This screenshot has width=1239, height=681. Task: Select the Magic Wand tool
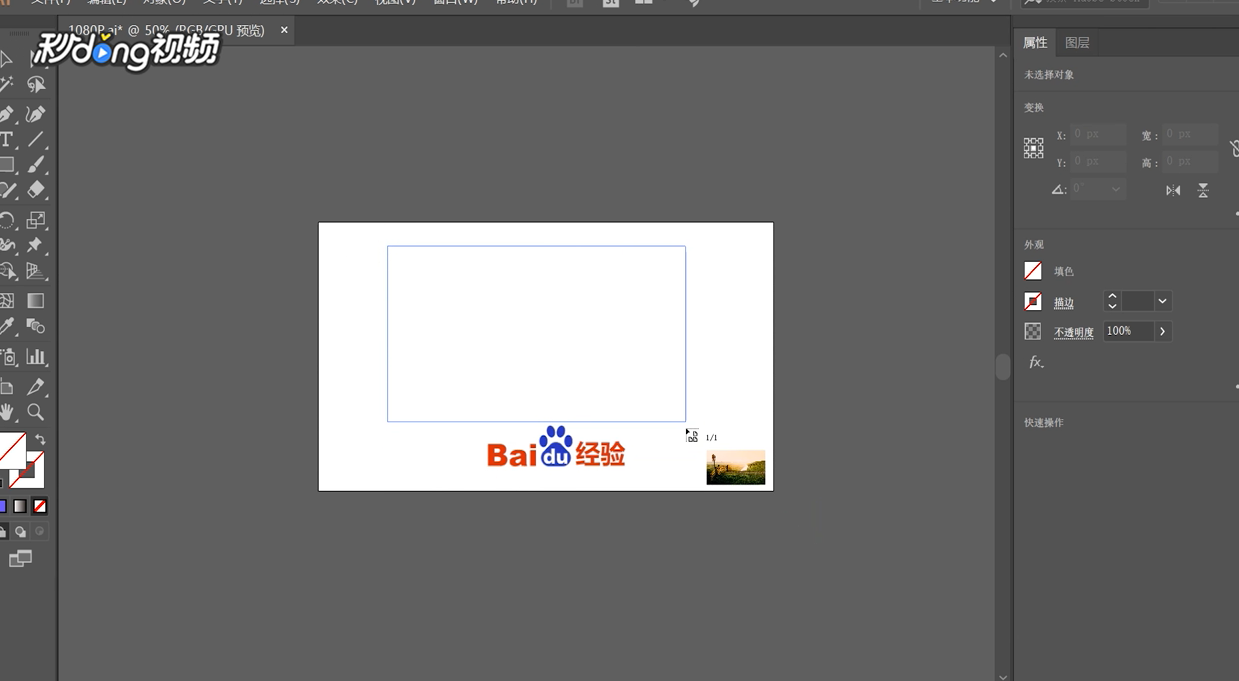point(7,86)
